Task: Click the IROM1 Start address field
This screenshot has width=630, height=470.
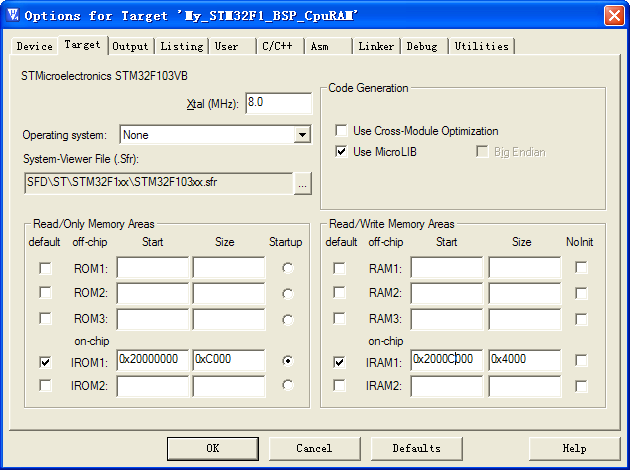Action: tap(153, 360)
